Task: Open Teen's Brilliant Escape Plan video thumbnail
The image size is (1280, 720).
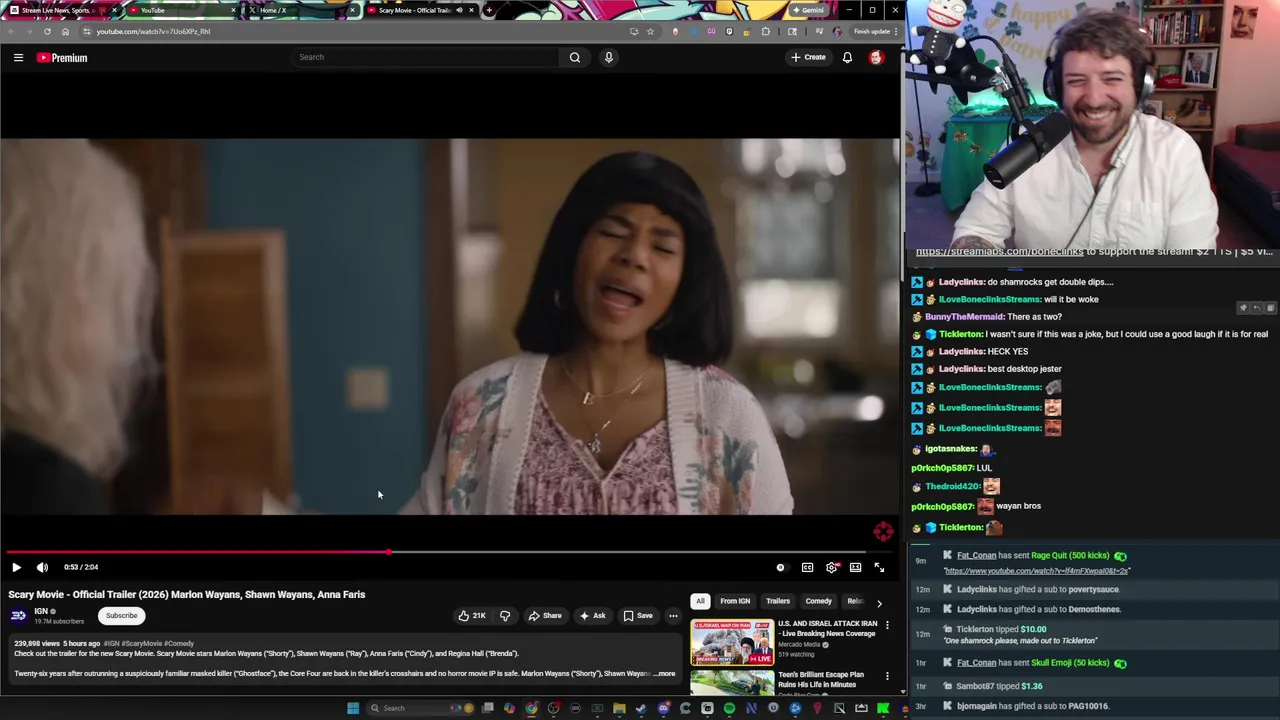Action: tap(732, 683)
